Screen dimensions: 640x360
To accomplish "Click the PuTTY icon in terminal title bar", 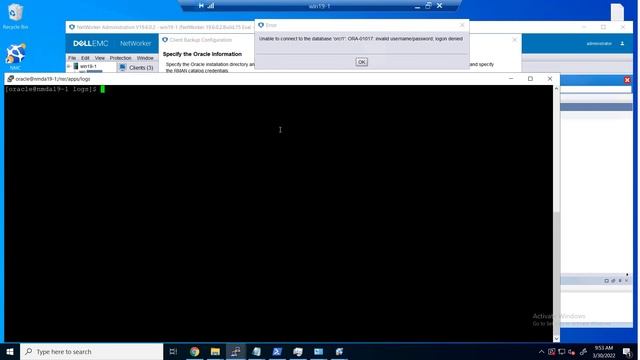I will coord(10,79).
